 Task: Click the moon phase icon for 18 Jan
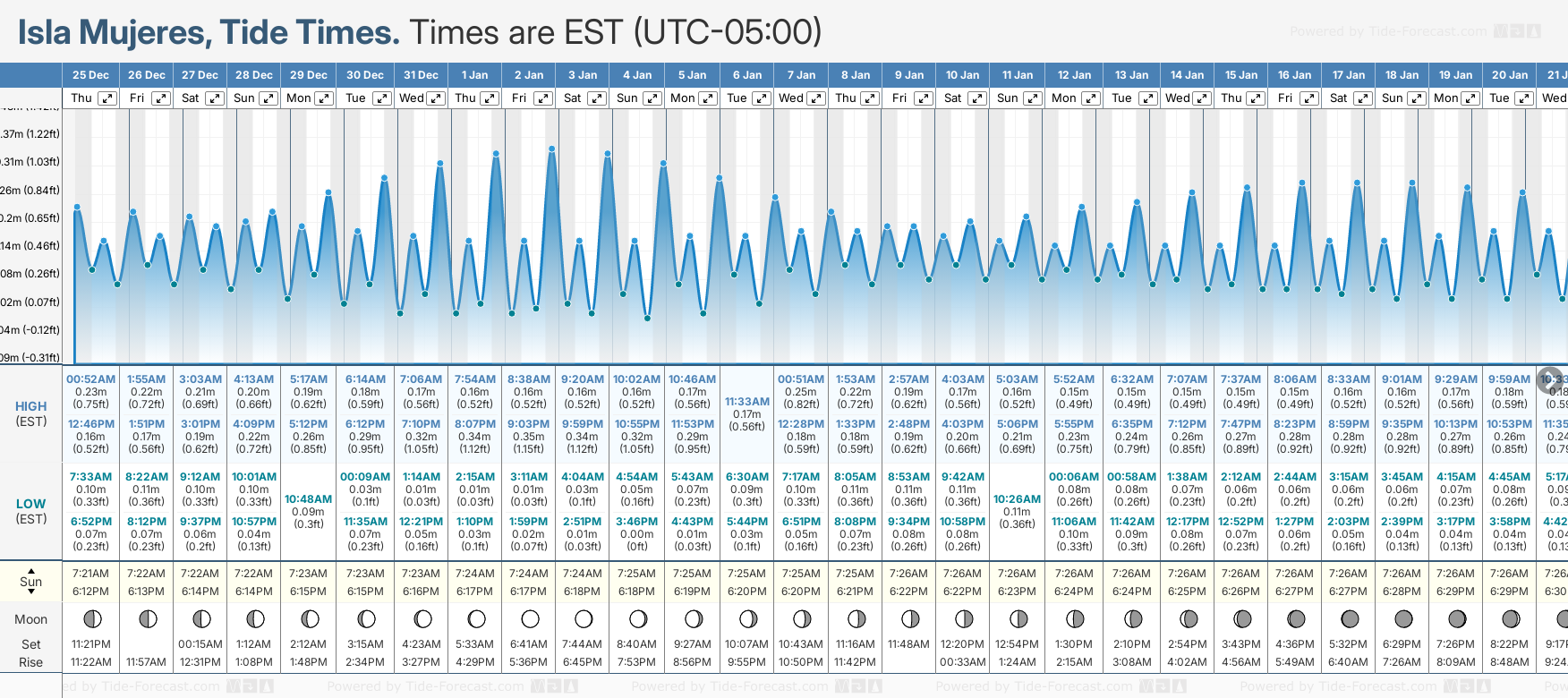click(1403, 618)
